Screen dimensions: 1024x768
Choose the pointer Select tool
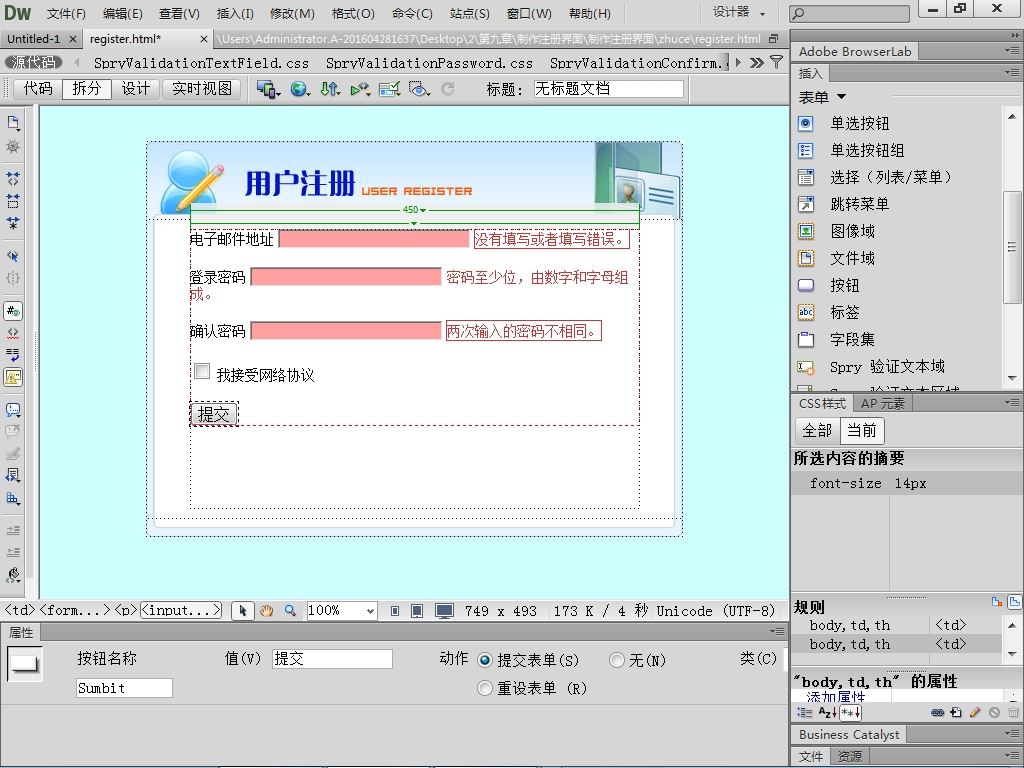[243, 611]
